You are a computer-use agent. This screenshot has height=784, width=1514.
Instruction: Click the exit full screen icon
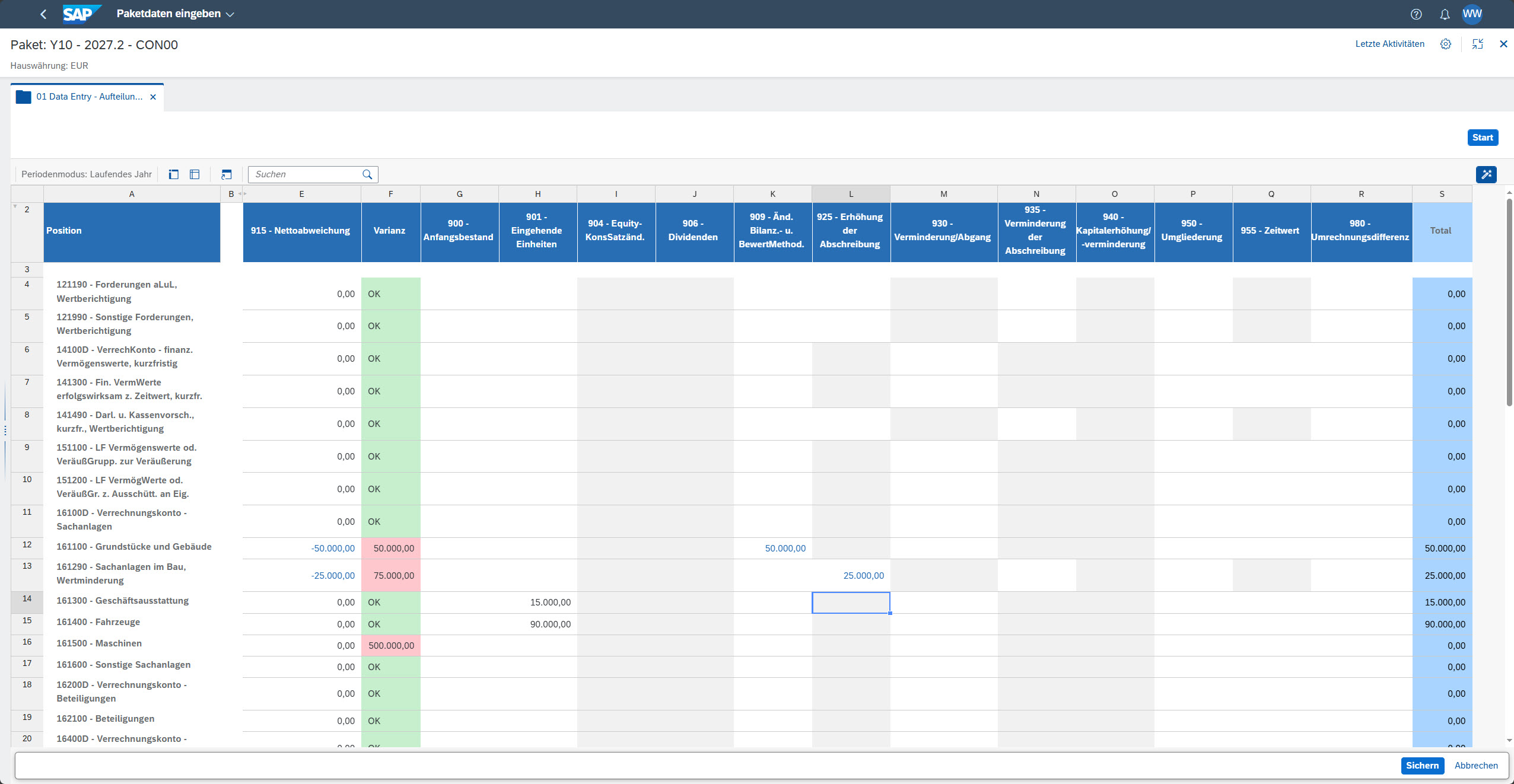pyautogui.click(x=1477, y=44)
